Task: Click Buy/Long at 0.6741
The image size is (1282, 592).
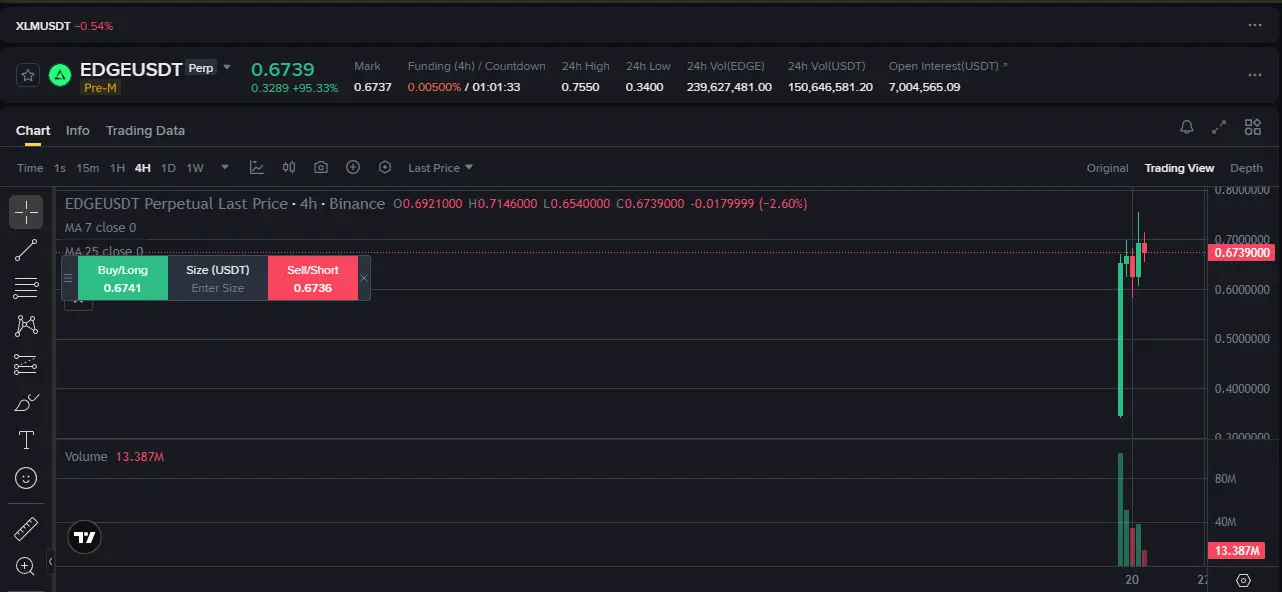Action: pyautogui.click(x=123, y=278)
